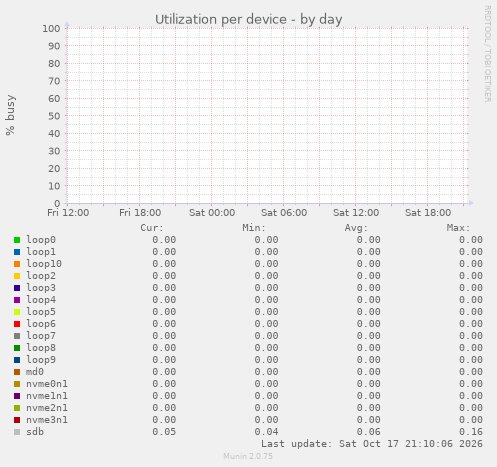Click the Avg: column header
497x467 pixels.
356,228
